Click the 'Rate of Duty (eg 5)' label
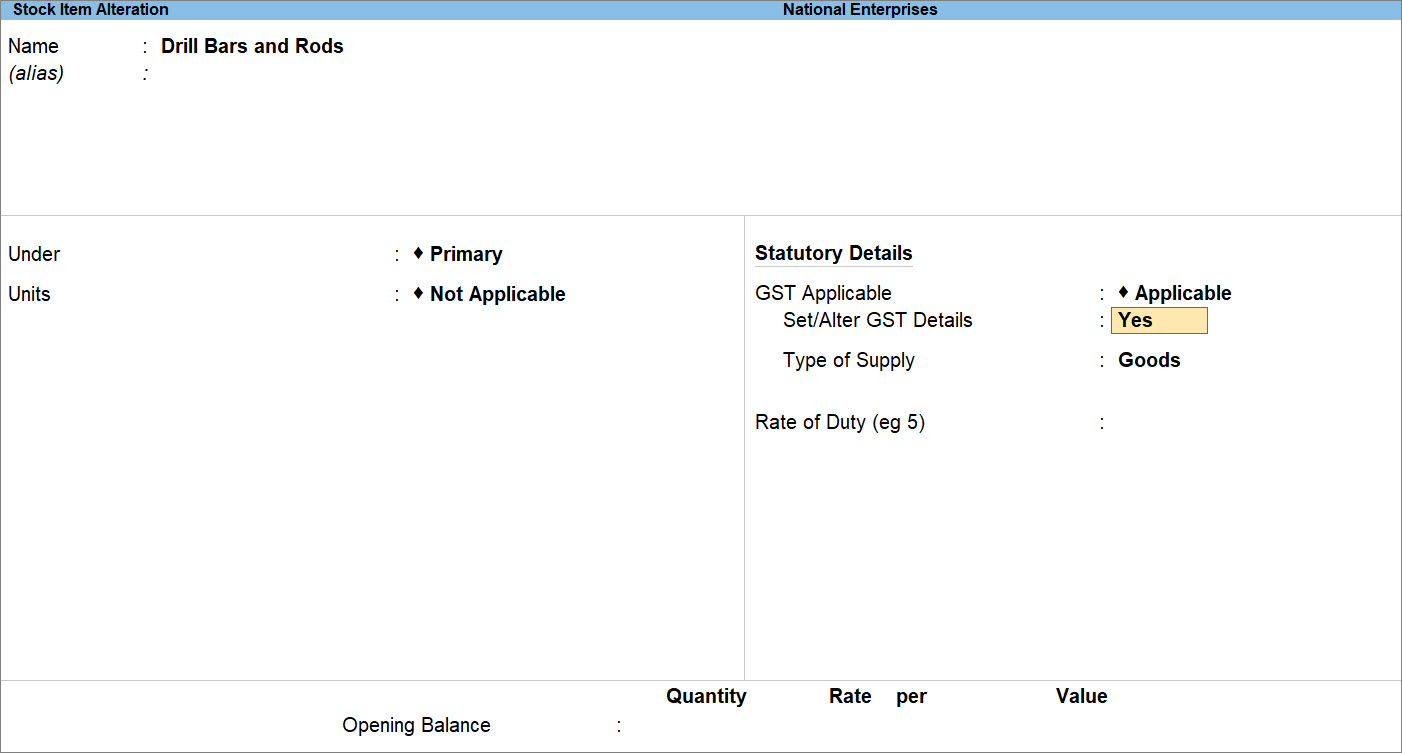Image resolution: width=1402 pixels, height=753 pixels. pyautogui.click(x=840, y=422)
